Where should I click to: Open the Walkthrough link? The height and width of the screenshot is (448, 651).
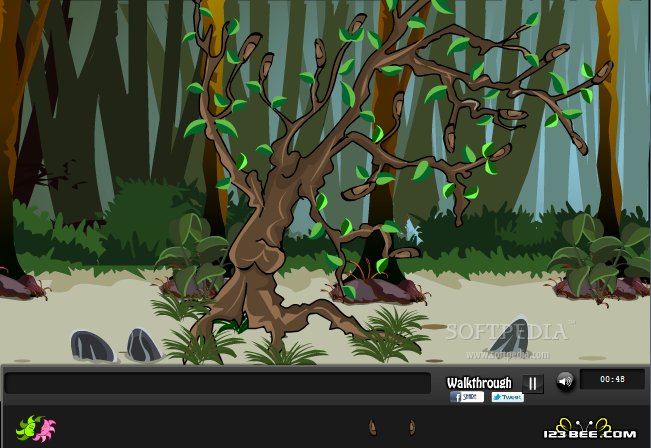479,382
